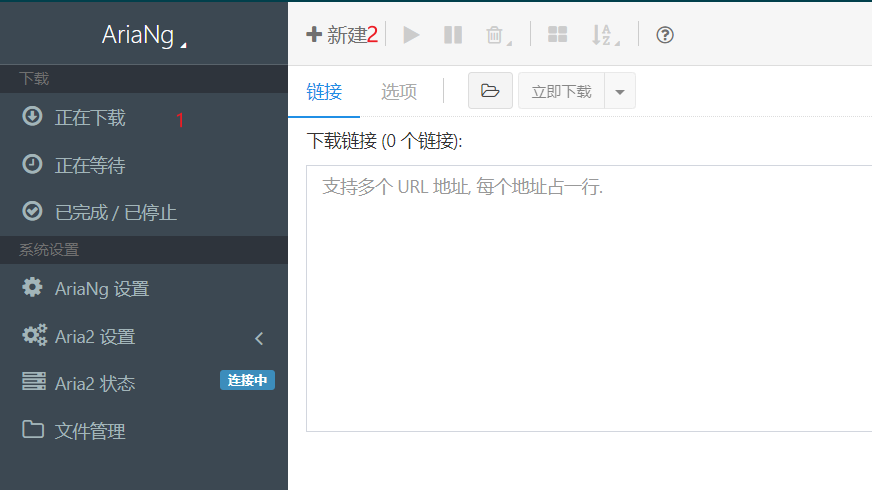
Task: Open 文件管理 in sidebar
Action: pyautogui.click(x=143, y=431)
